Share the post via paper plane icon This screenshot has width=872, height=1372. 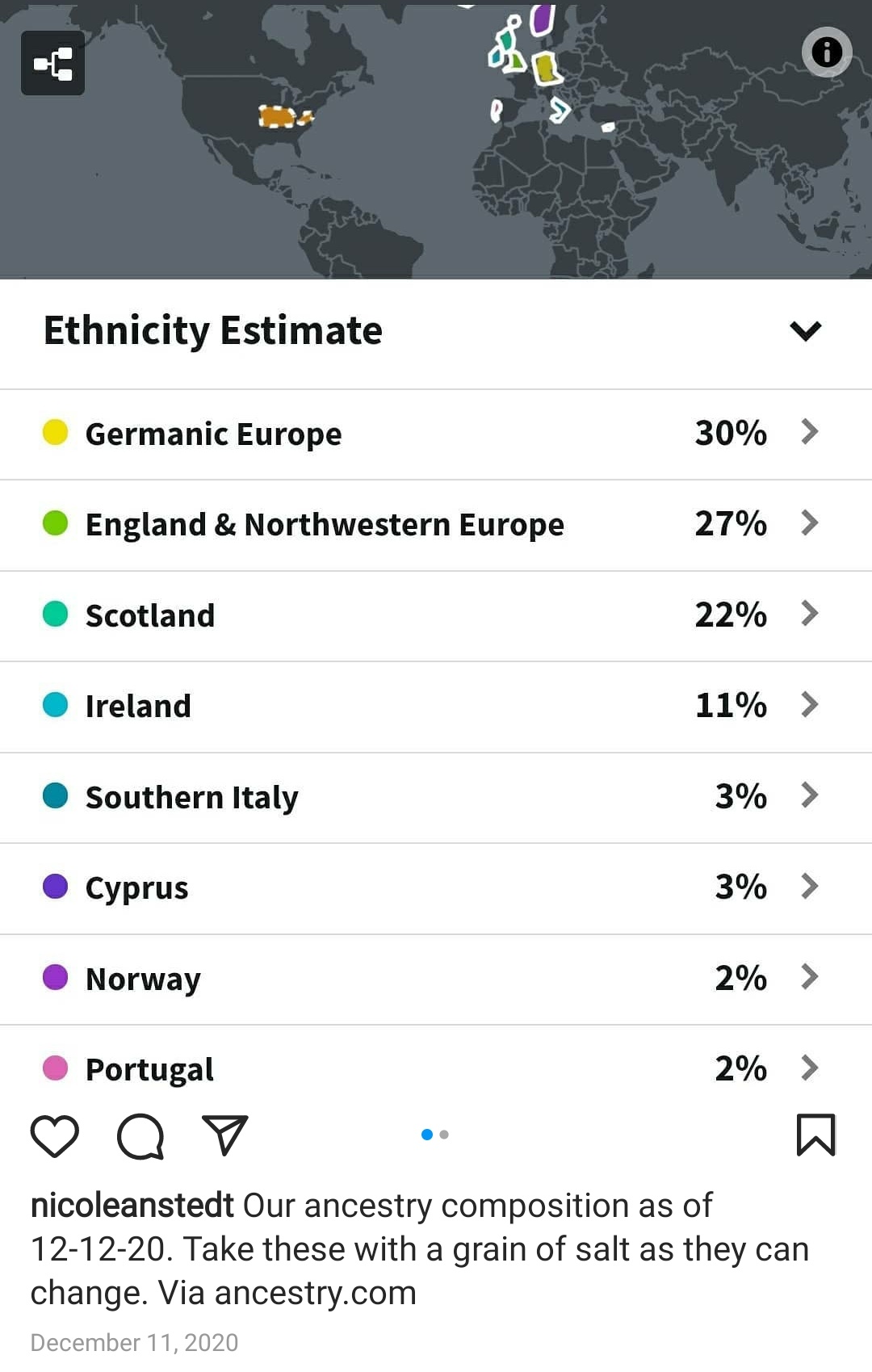point(224,1135)
